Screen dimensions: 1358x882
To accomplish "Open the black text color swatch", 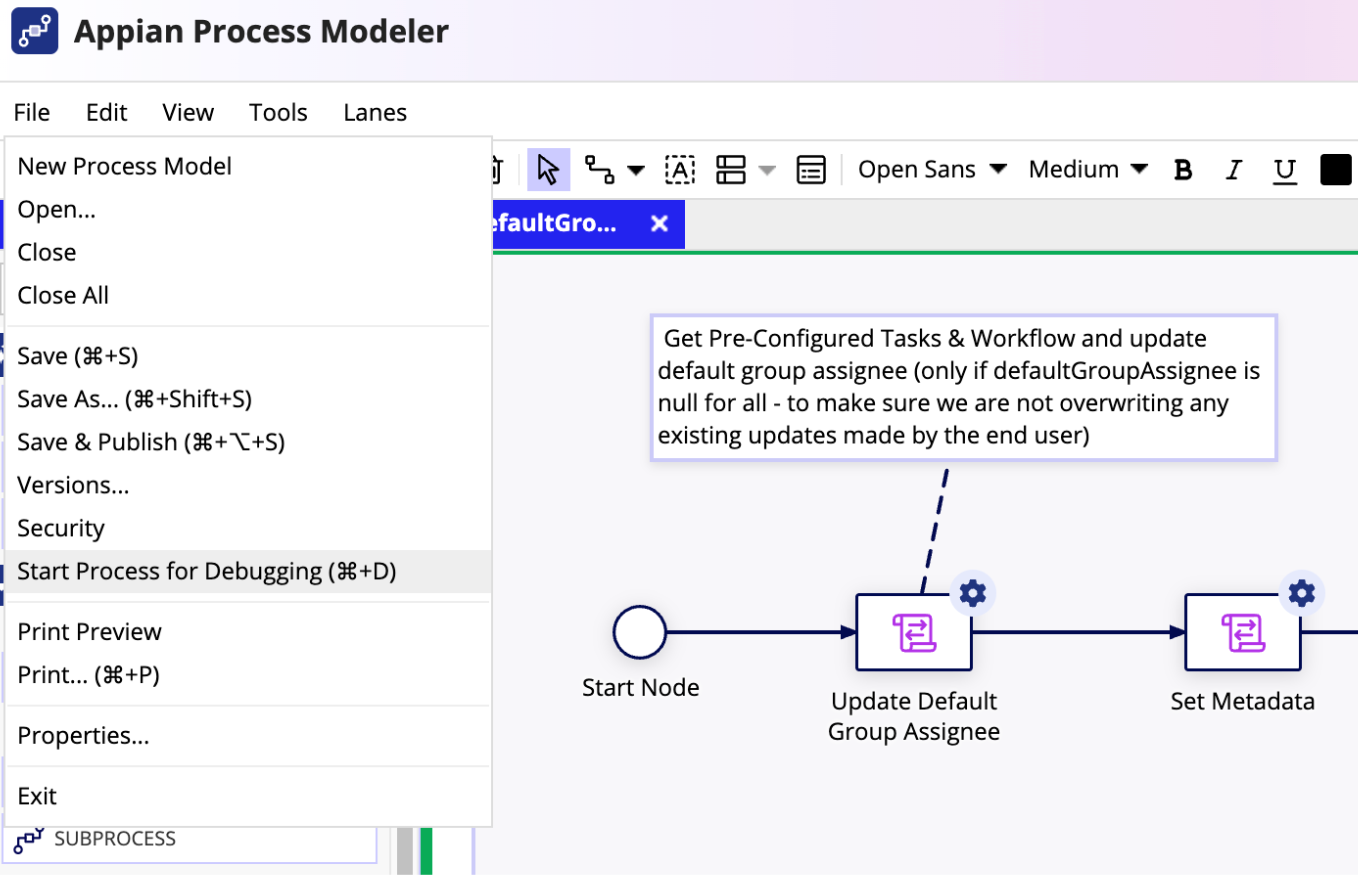I will click(x=1336, y=170).
